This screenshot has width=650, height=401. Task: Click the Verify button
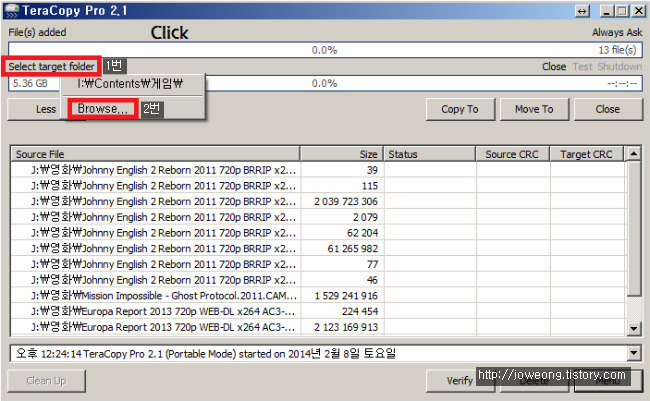[460, 380]
